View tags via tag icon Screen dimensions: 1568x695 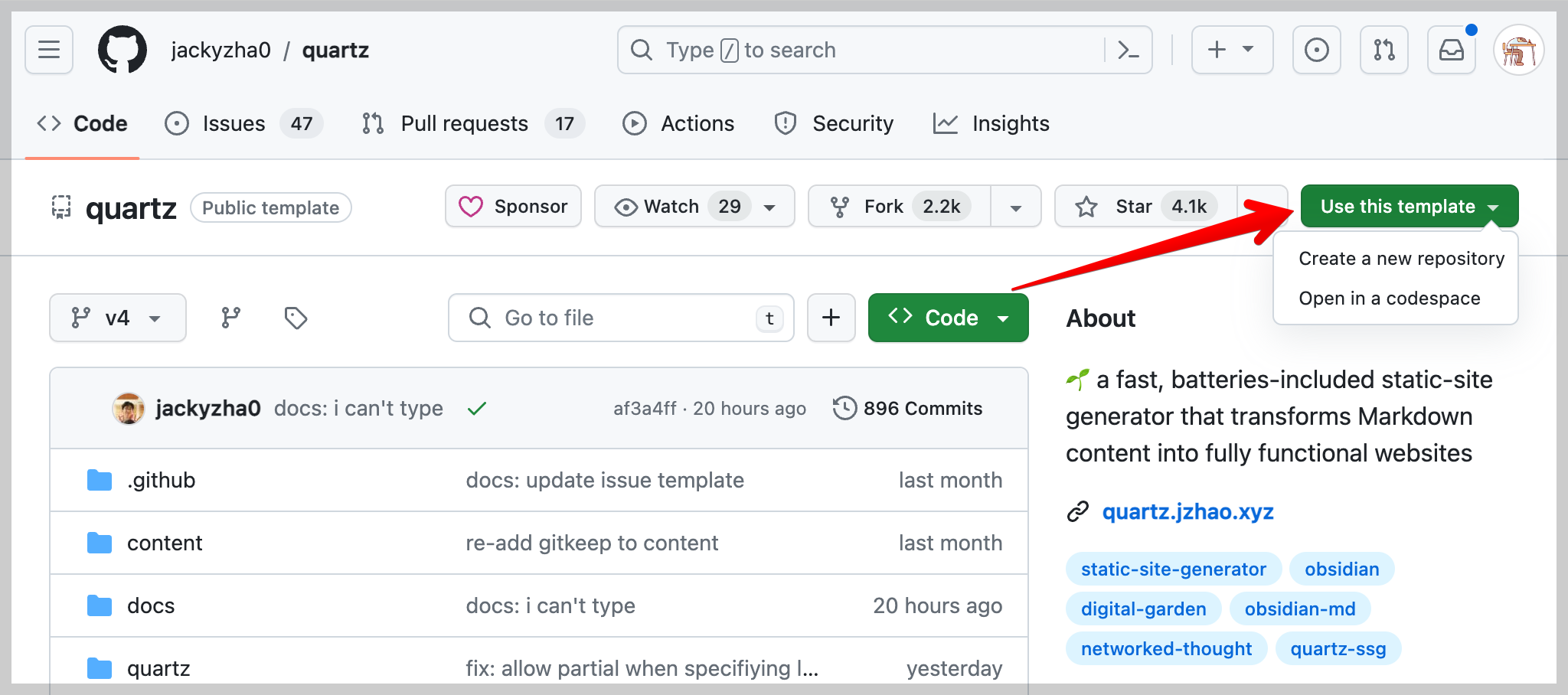coord(296,318)
